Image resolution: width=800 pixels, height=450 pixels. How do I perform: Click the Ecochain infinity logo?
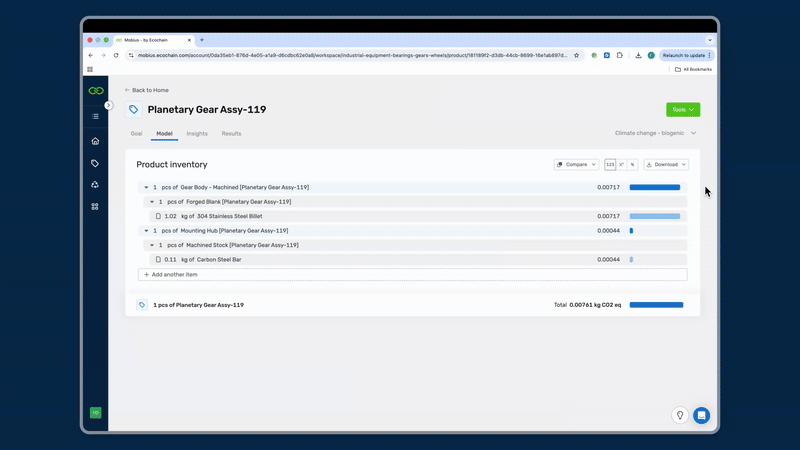(95, 91)
